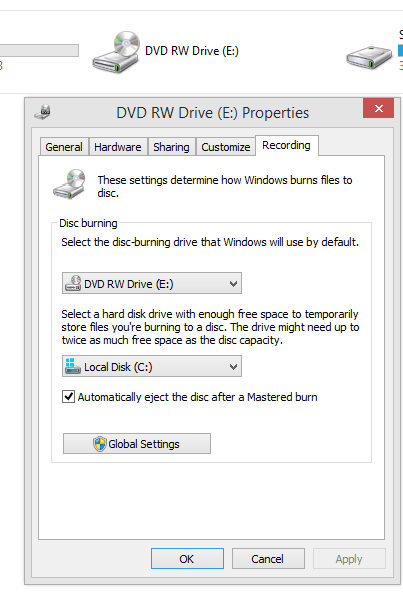
Task: Click the disc drive icon beside the description text
Action: [69, 184]
